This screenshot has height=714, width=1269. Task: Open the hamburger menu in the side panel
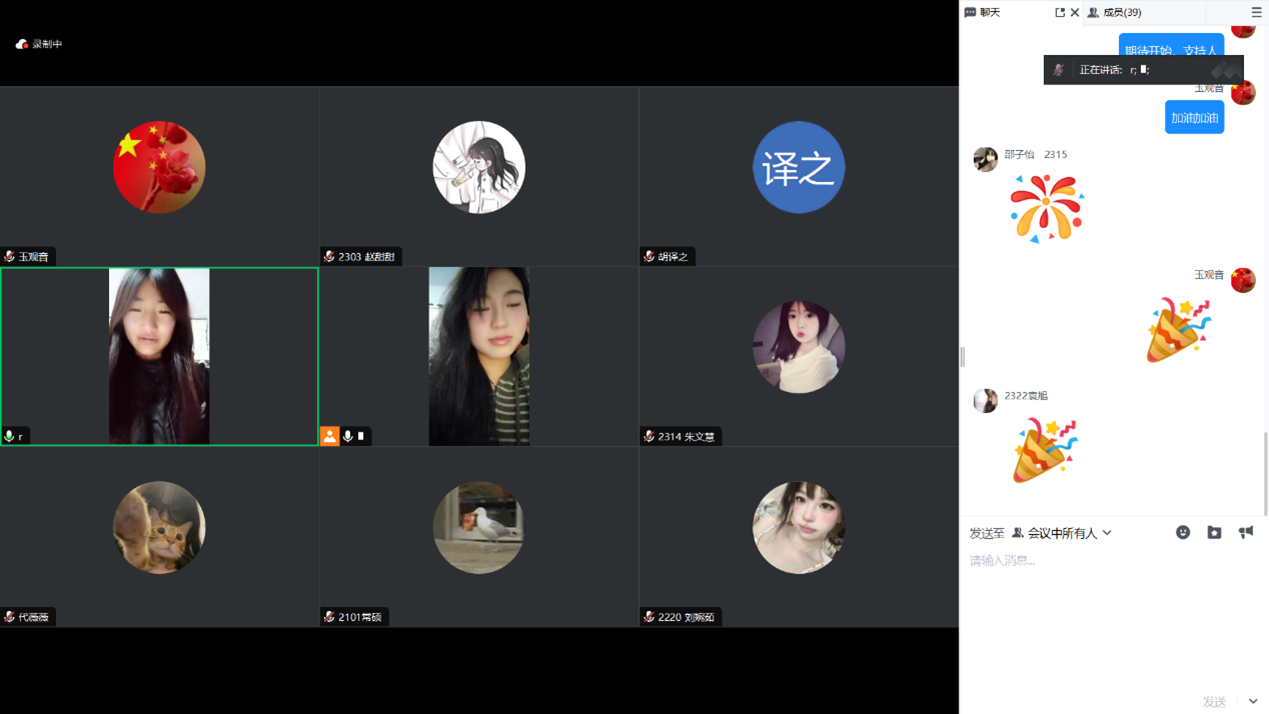pos(1256,13)
